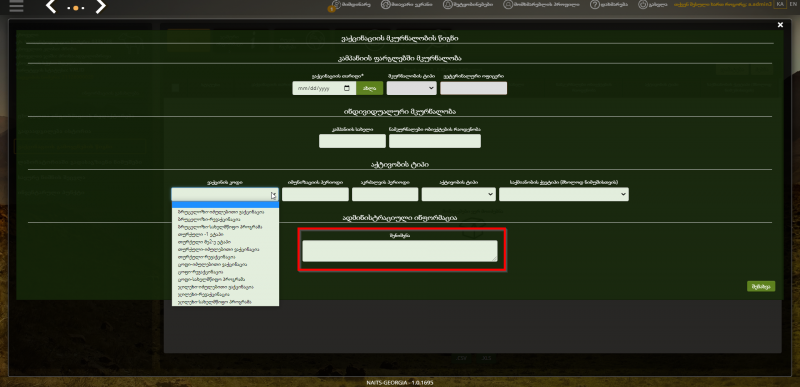Screen dimensions: 800x387
Task: Click the logout power icon
Action: tap(643, 5)
